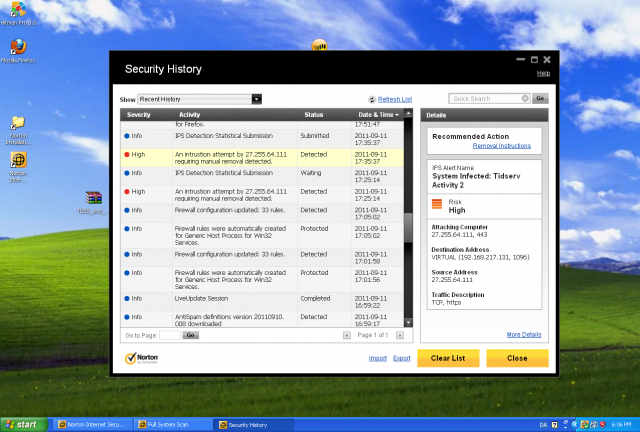
Task: Click the Go button beside Go to Page
Action: click(190, 335)
